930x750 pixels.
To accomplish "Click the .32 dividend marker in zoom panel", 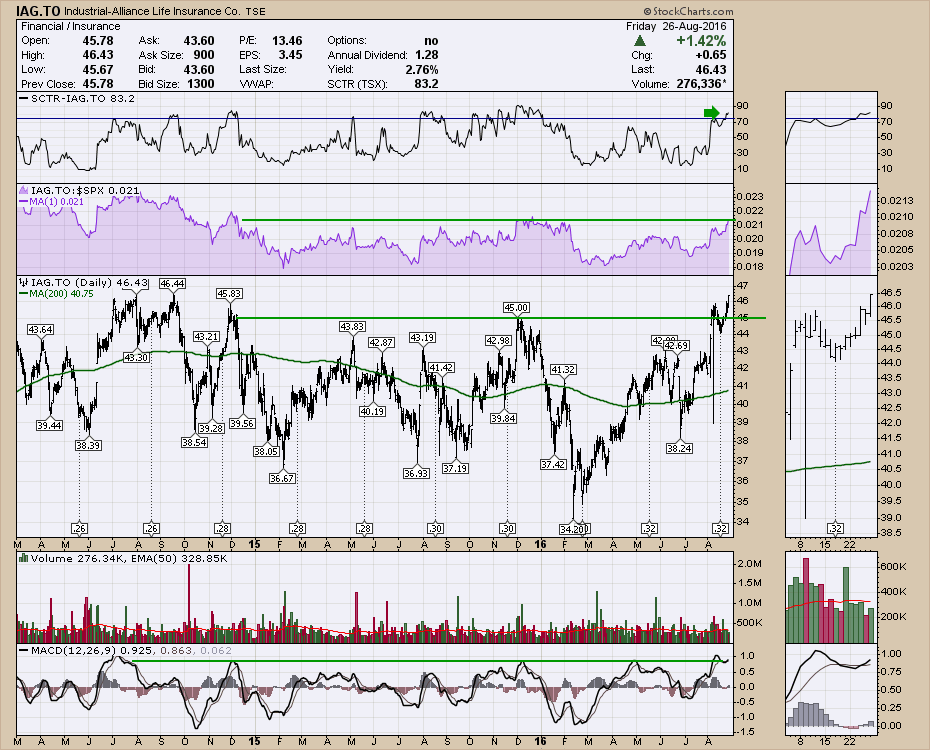I will [835, 528].
